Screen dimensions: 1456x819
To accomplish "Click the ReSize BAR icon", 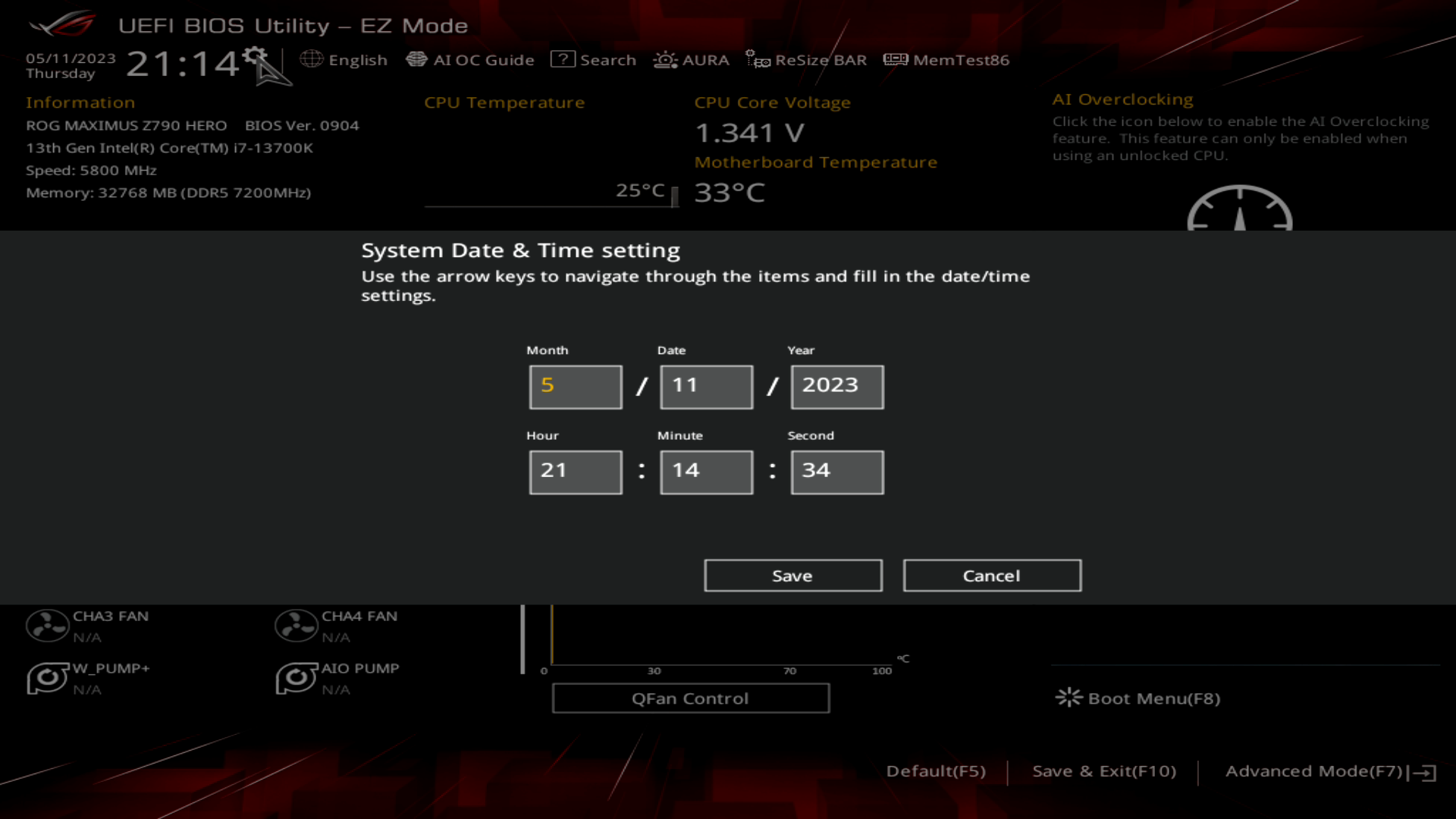I will 758,59.
